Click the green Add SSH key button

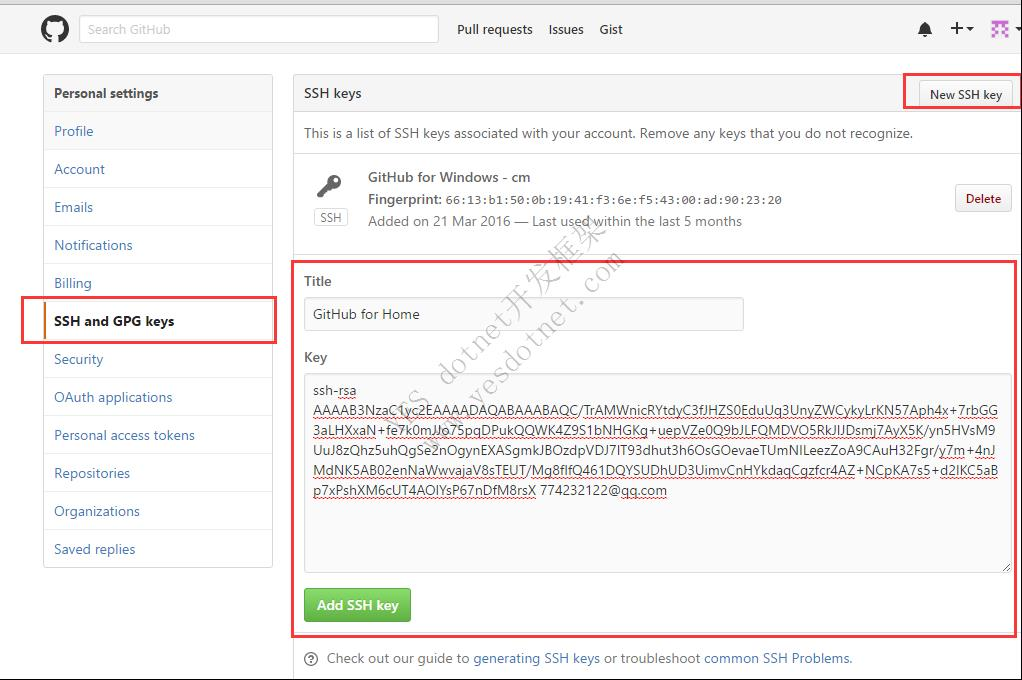tap(357, 605)
